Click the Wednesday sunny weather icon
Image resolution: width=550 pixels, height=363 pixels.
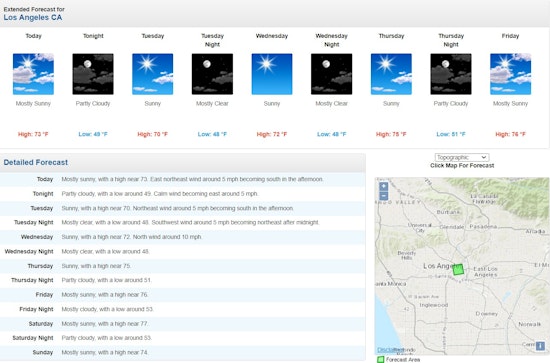(x=272, y=74)
